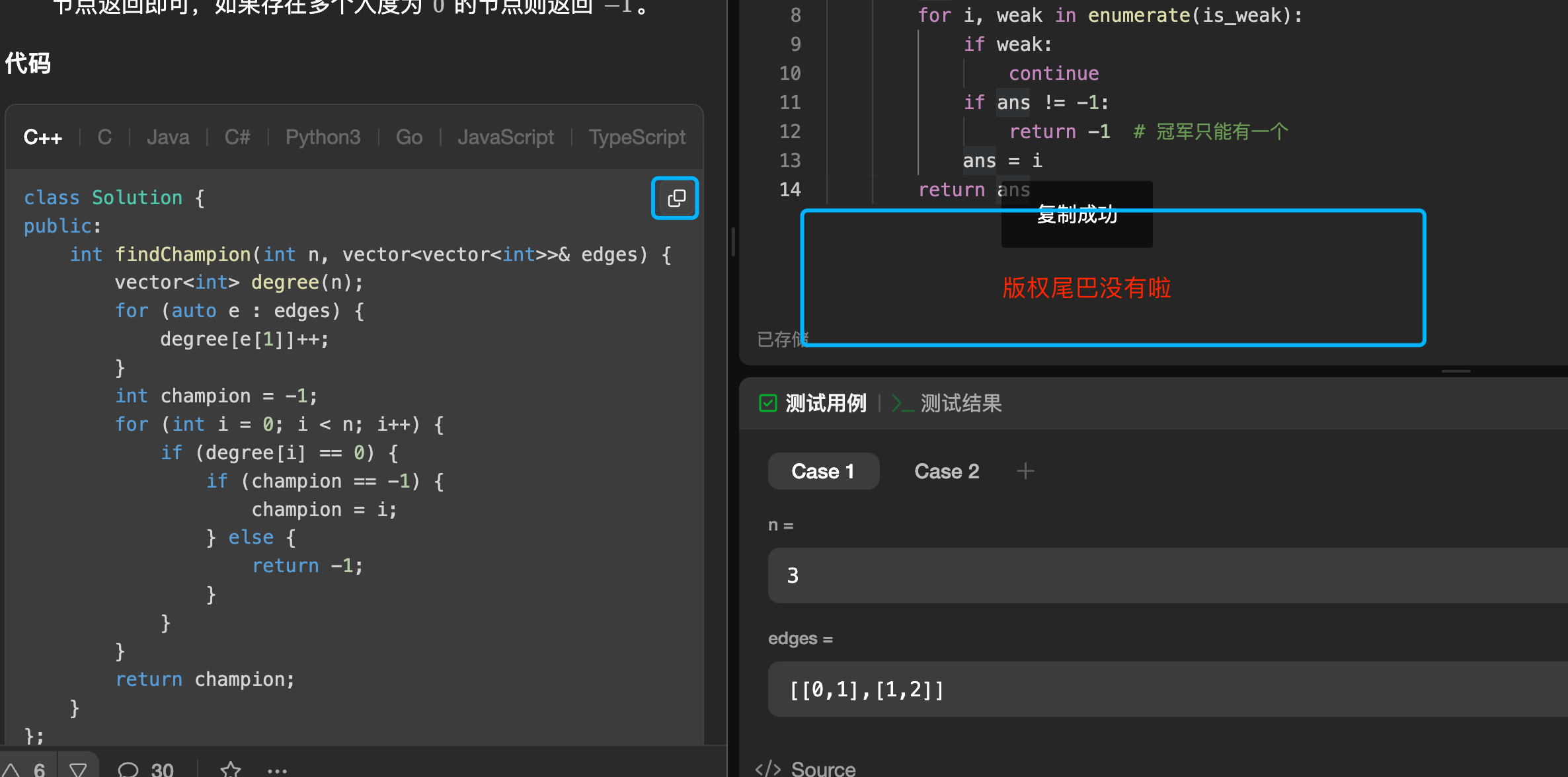Open the TypeScript code tab
The width and height of the screenshot is (1568, 777).
click(637, 137)
